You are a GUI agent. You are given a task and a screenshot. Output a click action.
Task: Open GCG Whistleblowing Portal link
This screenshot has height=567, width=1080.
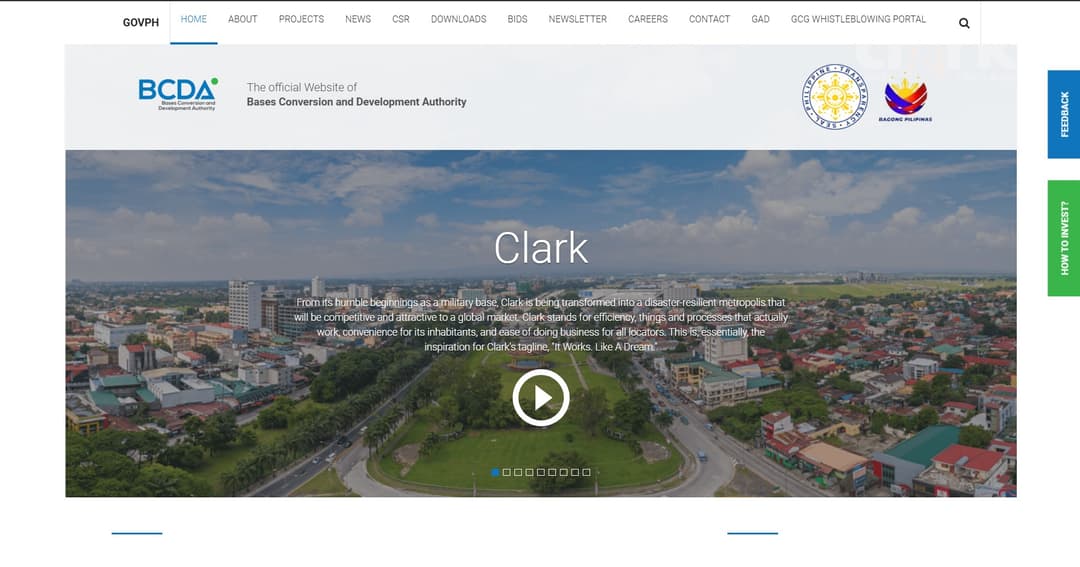pos(858,19)
